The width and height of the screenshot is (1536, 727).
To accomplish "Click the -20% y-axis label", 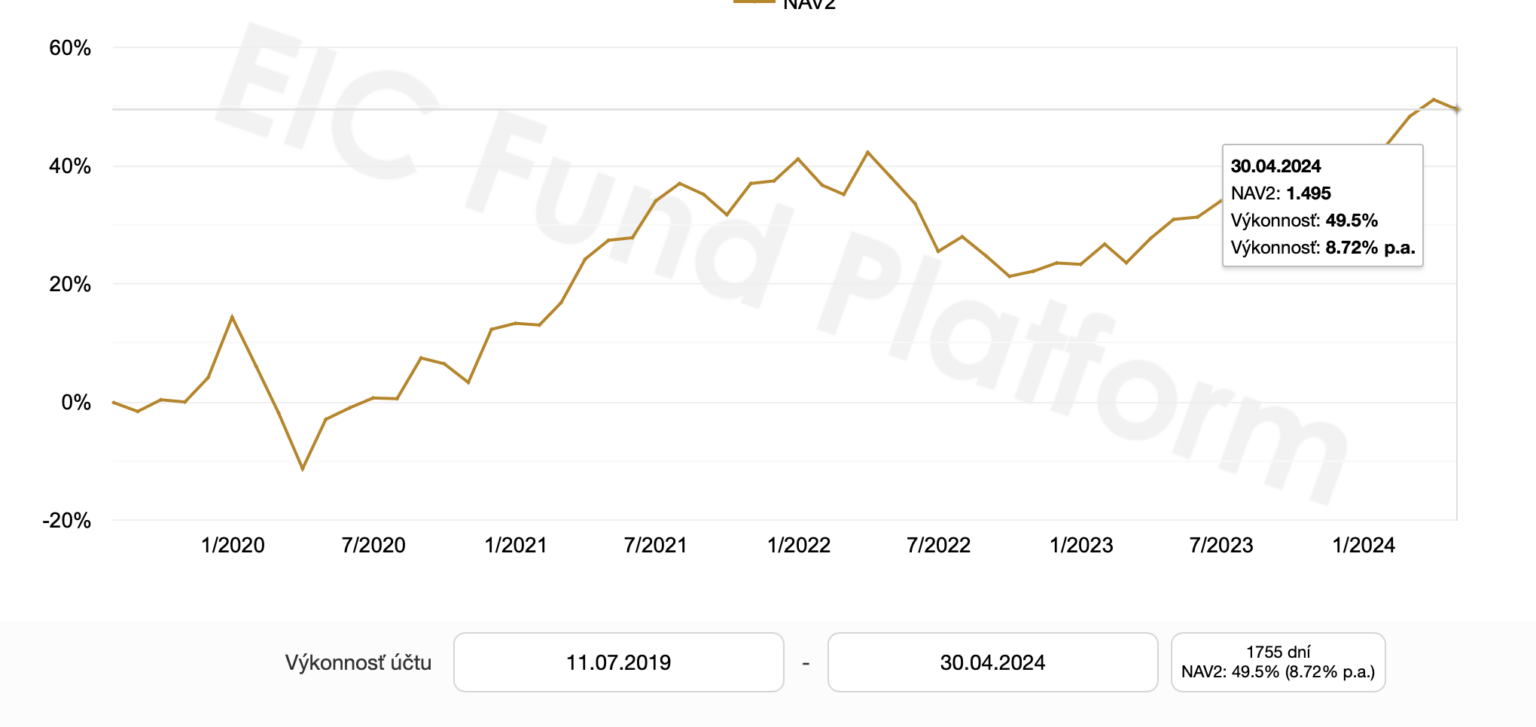I will [x=67, y=521].
